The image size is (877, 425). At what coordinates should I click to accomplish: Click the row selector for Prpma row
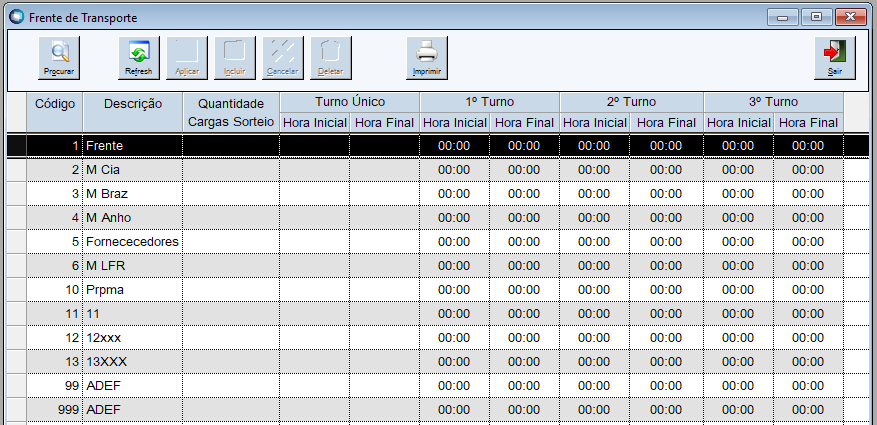click(x=17, y=290)
